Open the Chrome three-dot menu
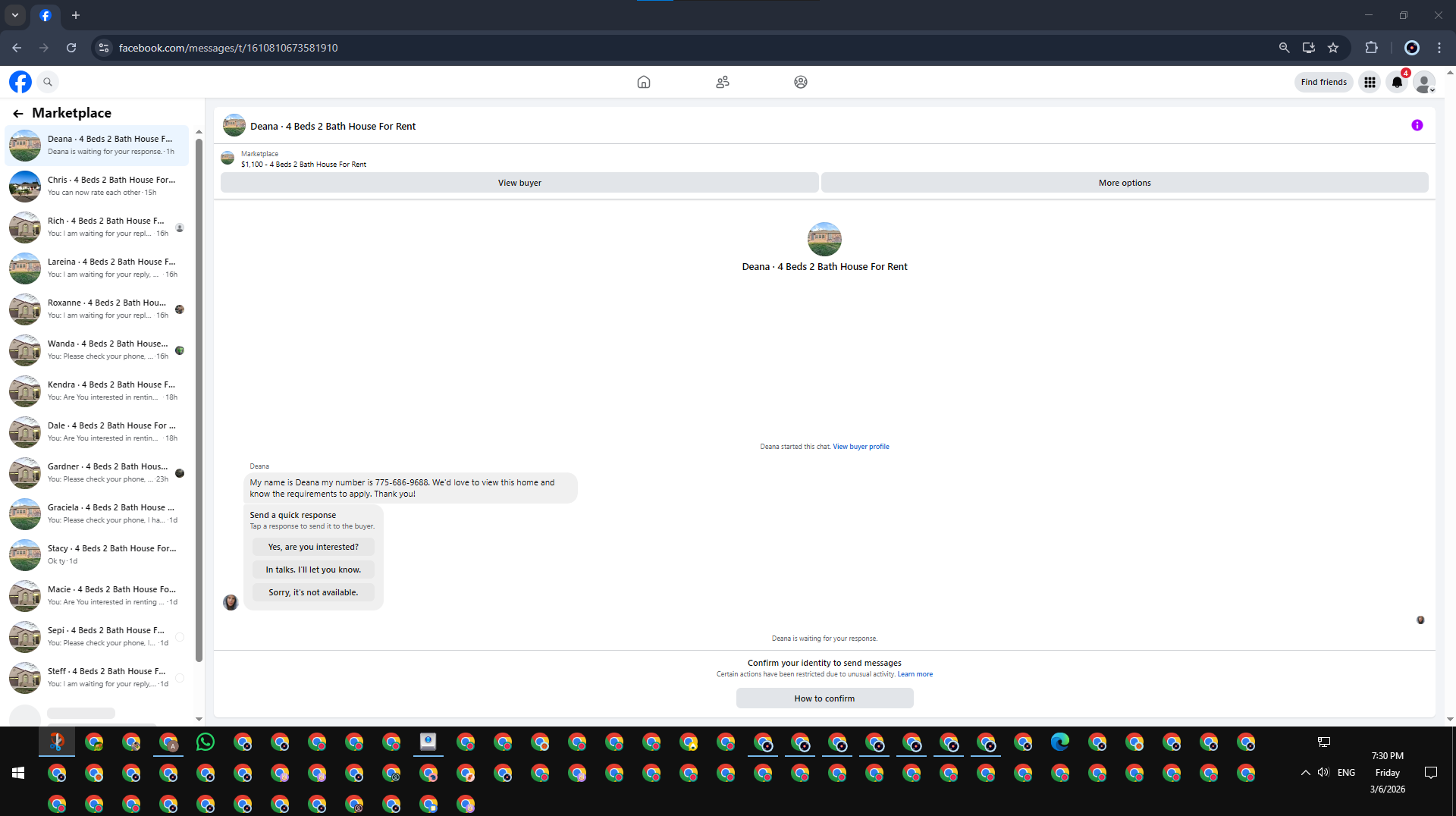1456x816 pixels. click(1439, 48)
